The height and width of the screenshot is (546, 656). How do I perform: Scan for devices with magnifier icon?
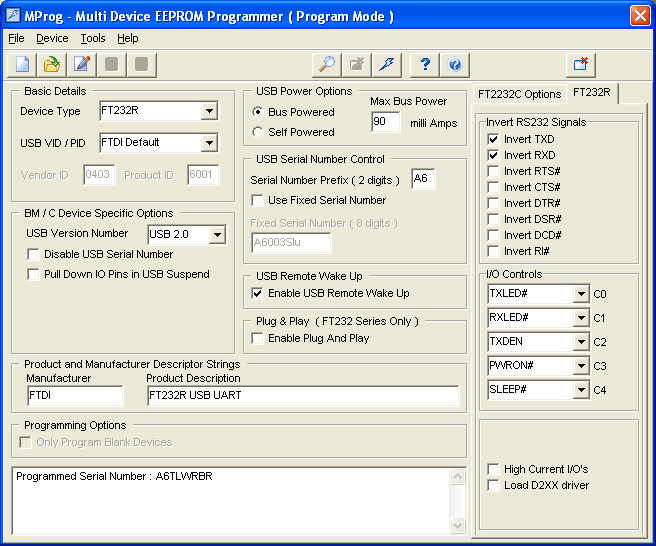pyautogui.click(x=327, y=65)
